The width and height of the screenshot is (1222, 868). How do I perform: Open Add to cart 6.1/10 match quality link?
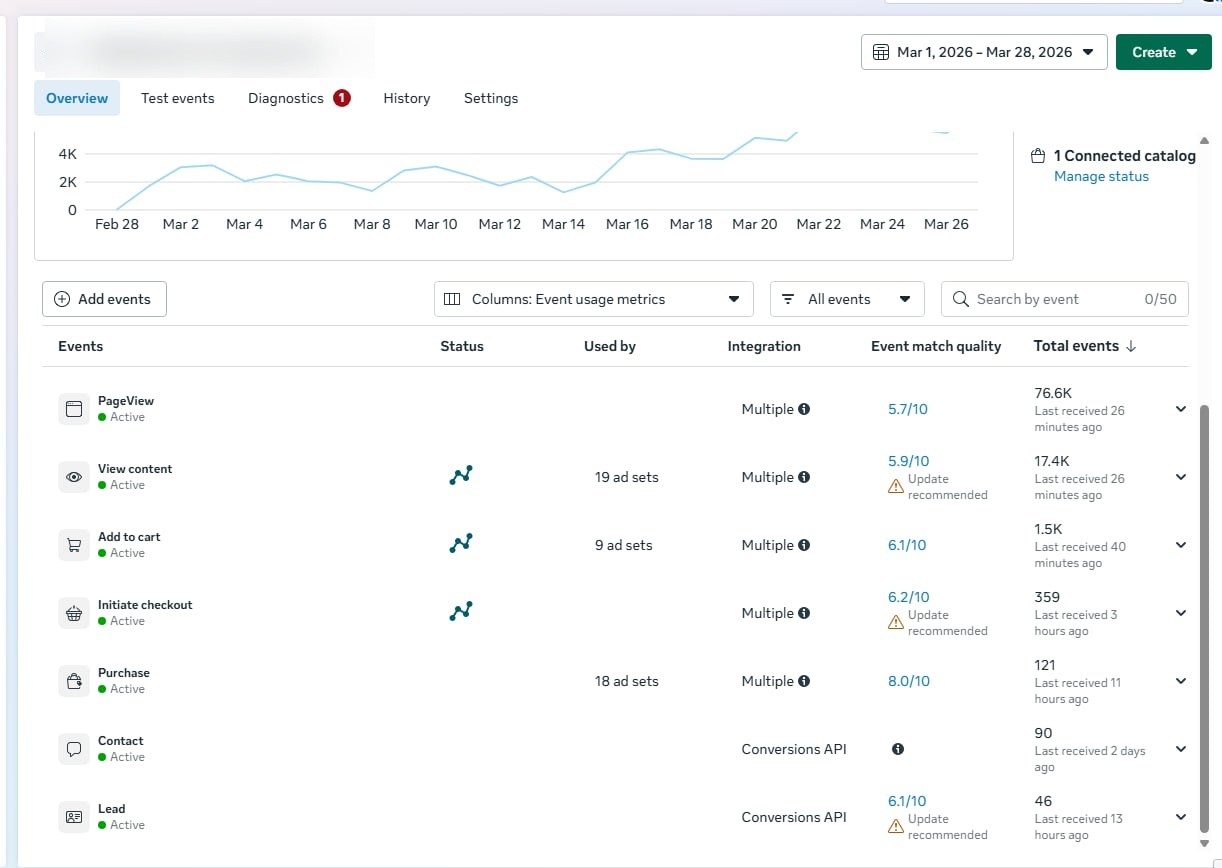[x=907, y=545]
